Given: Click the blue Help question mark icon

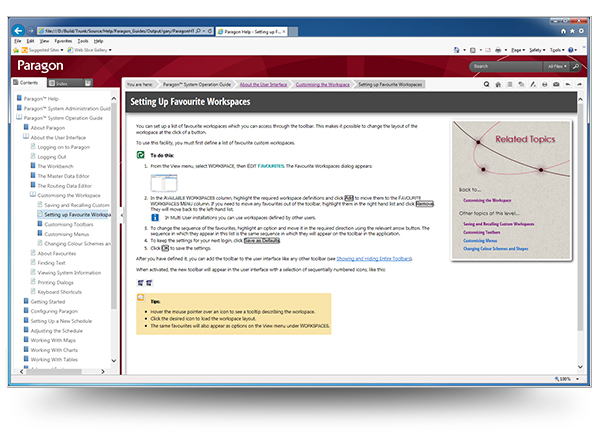Looking at the screenshot, I should click(x=570, y=50).
